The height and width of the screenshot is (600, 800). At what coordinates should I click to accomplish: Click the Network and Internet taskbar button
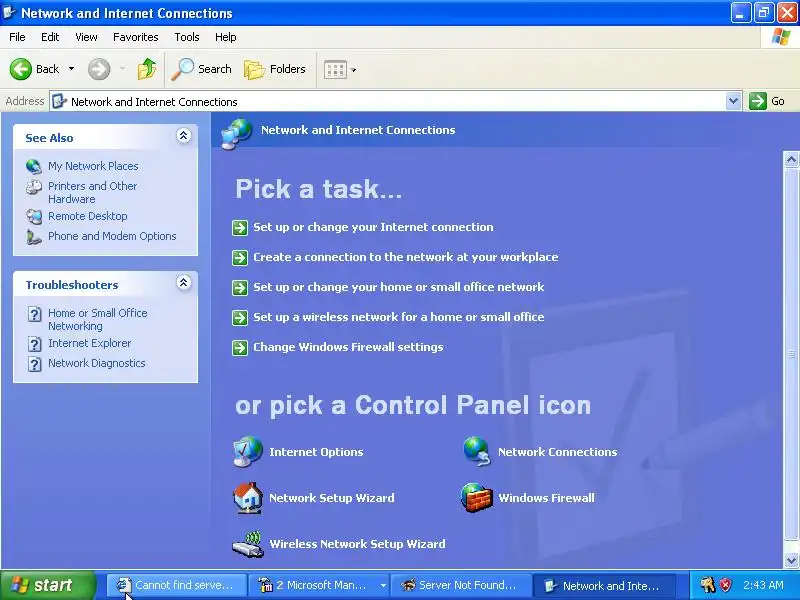point(604,585)
